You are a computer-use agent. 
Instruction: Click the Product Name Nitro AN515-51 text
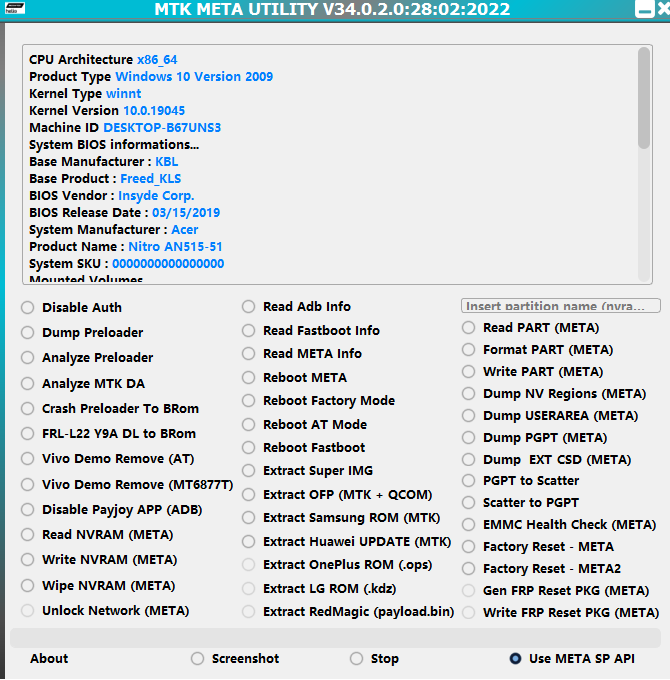tap(175, 247)
